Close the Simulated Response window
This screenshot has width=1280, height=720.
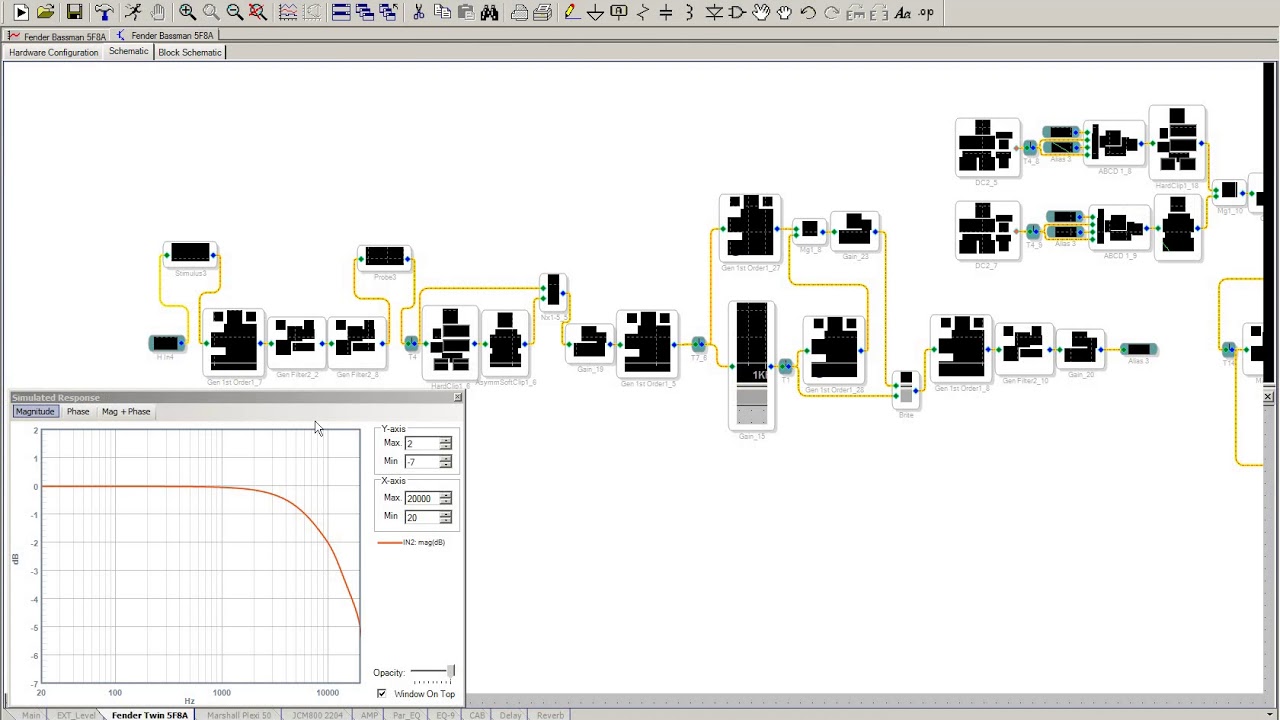[x=458, y=397]
